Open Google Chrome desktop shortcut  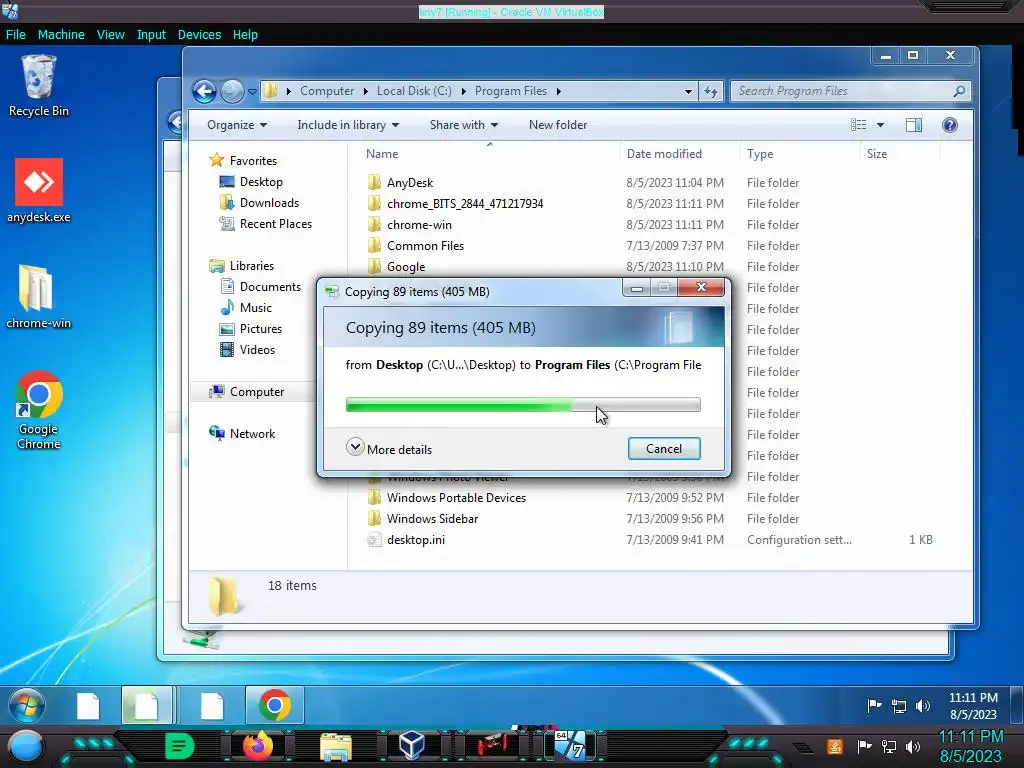pos(39,410)
